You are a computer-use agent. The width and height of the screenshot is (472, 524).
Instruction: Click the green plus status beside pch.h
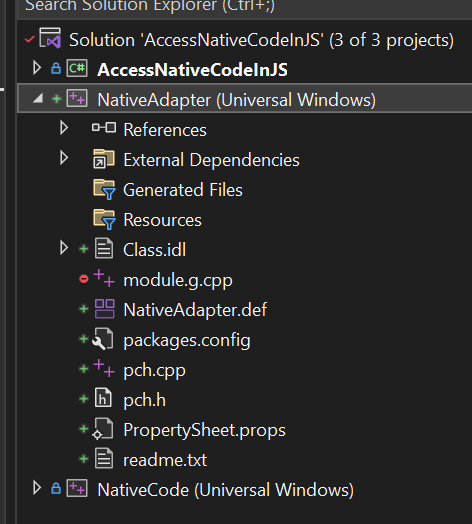(84, 399)
